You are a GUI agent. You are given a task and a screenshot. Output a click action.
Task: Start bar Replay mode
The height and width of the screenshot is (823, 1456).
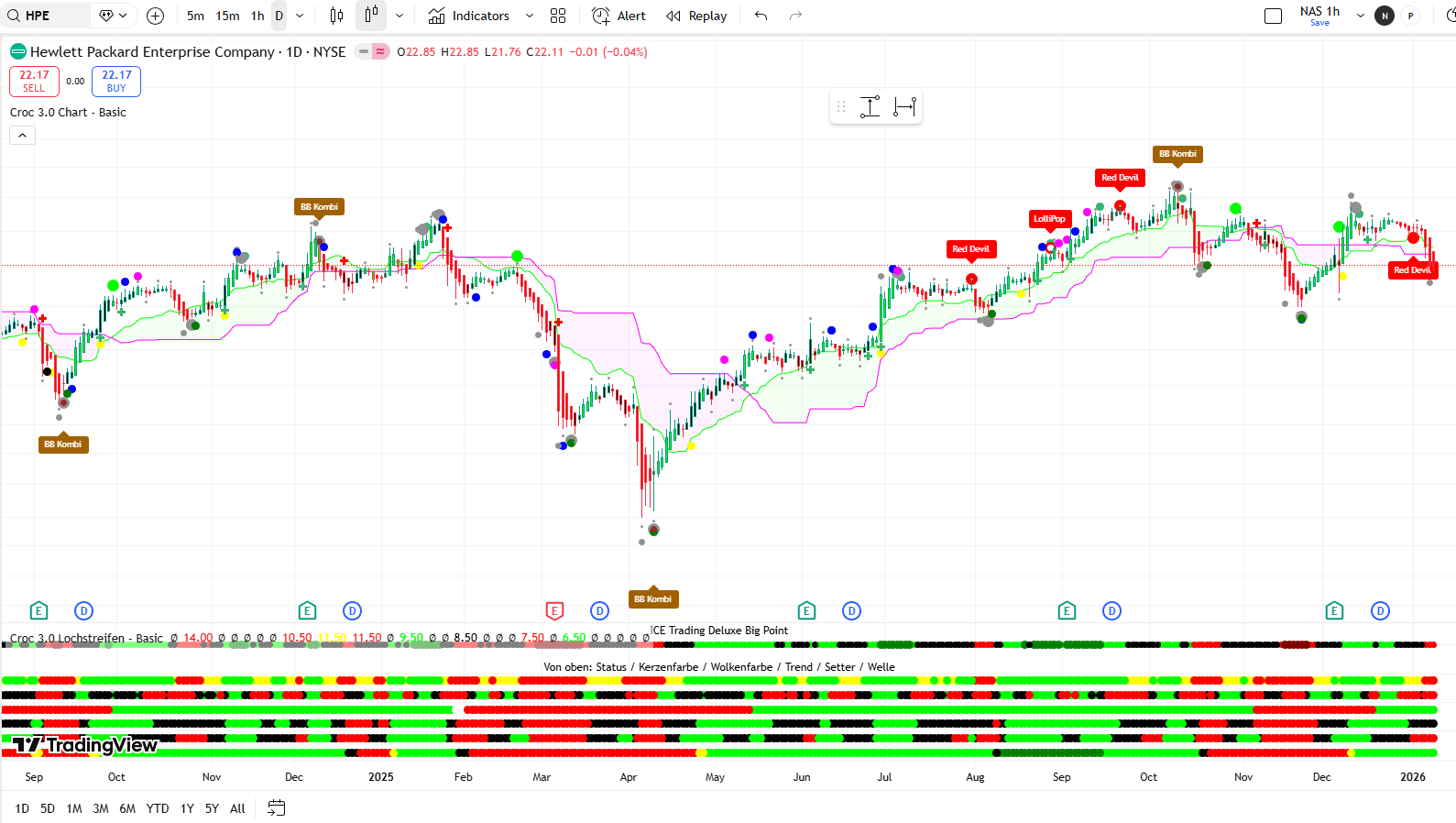pyautogui.click(x=696, y=16)
